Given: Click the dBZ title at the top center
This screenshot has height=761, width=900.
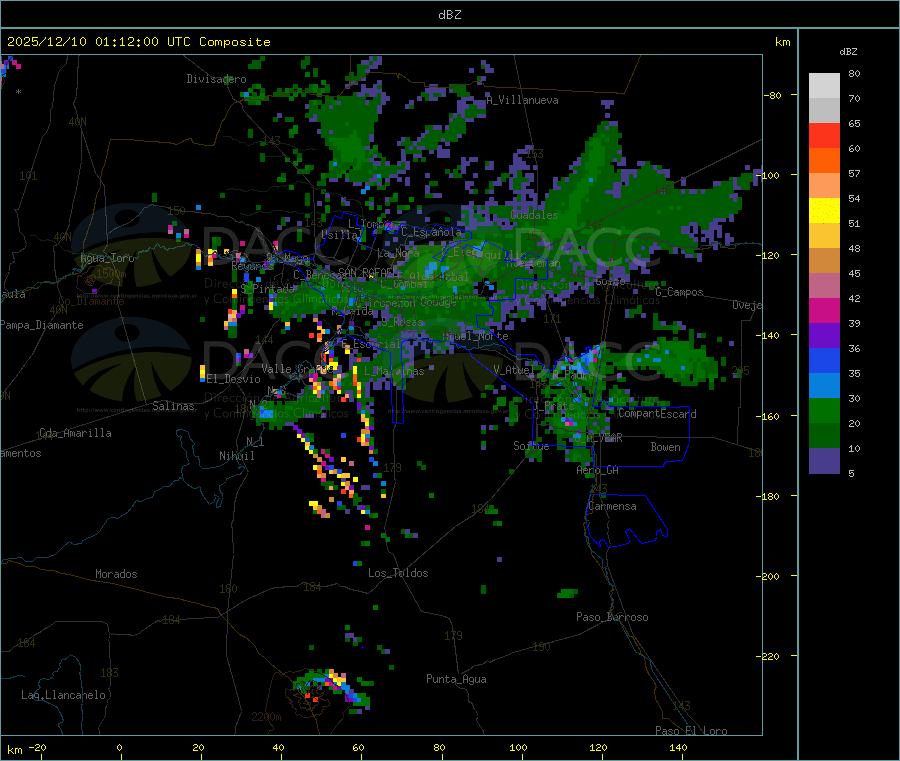Looking at the screenshot, I should click(x=449, y=15).
